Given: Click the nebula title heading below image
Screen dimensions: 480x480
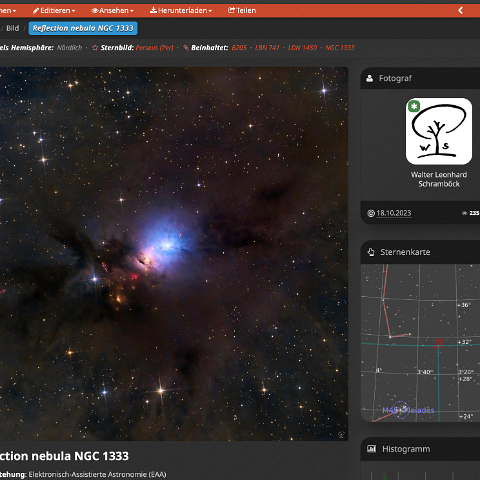Looking at the screenshot, I should [64, 456].
